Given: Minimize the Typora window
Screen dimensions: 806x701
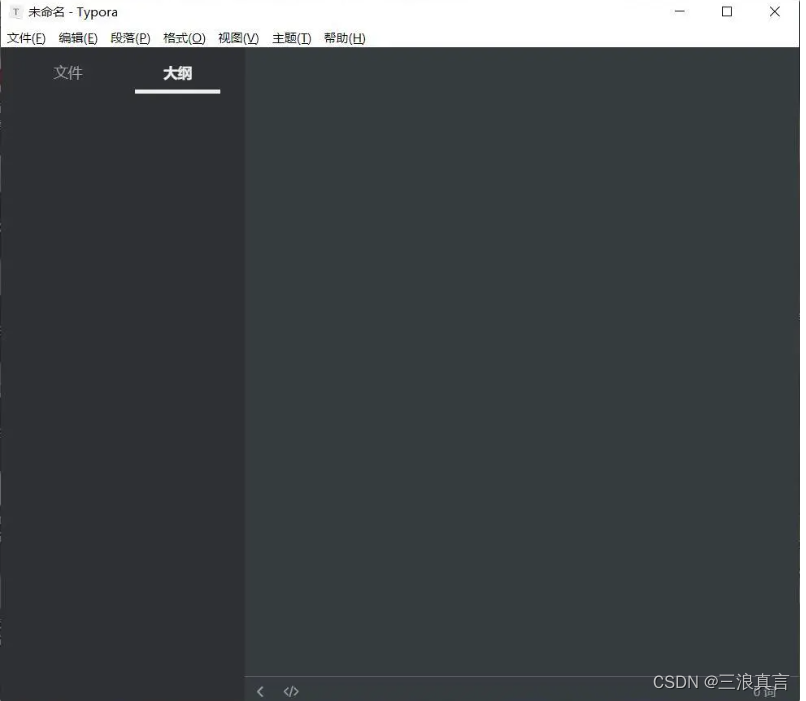Looking at the screenshot, I should pos(679,12).
